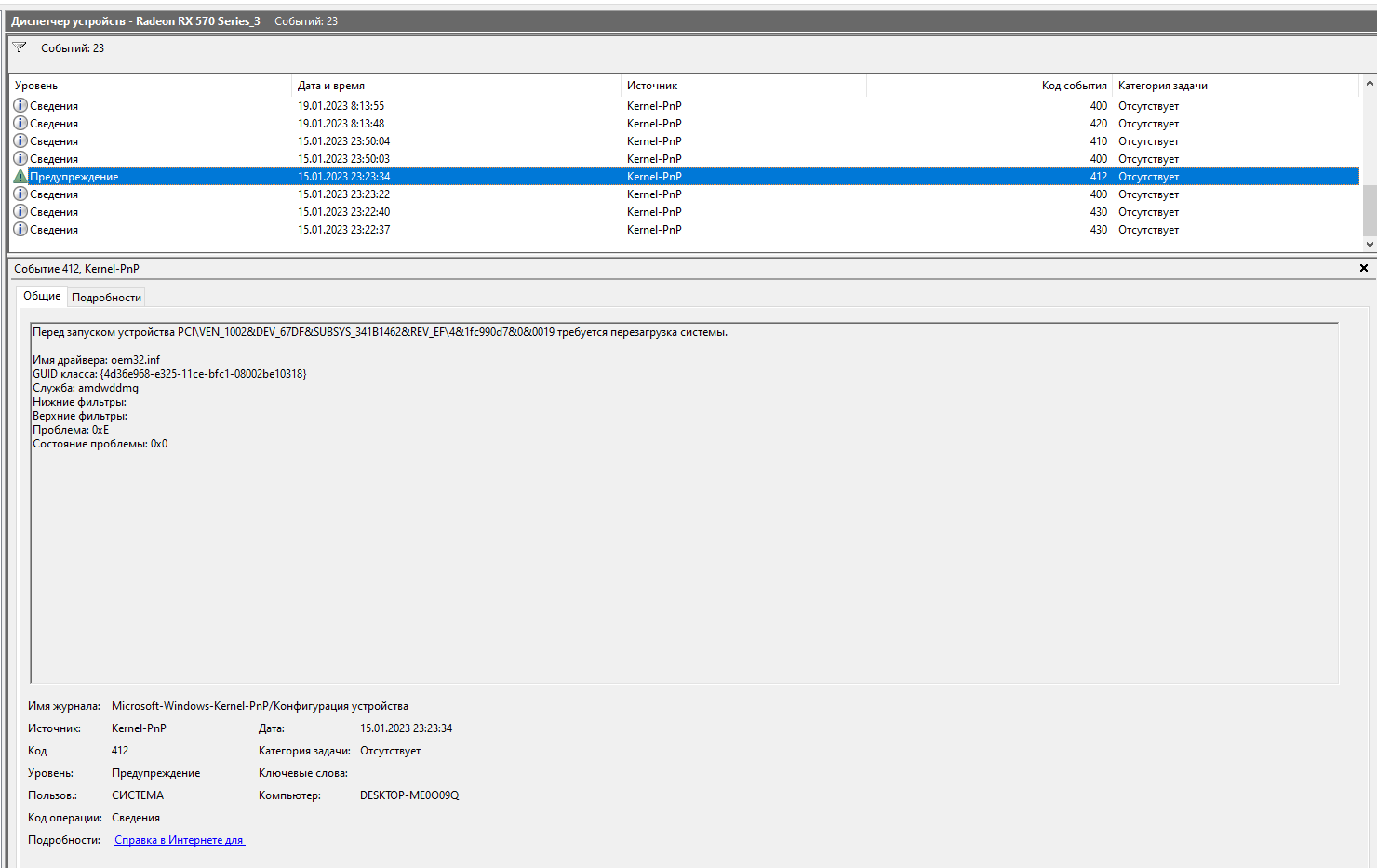Click info icon of 19.01.2023 8:13:48 event
Viewport: 1377px width, 868px height.
point(20,123)
